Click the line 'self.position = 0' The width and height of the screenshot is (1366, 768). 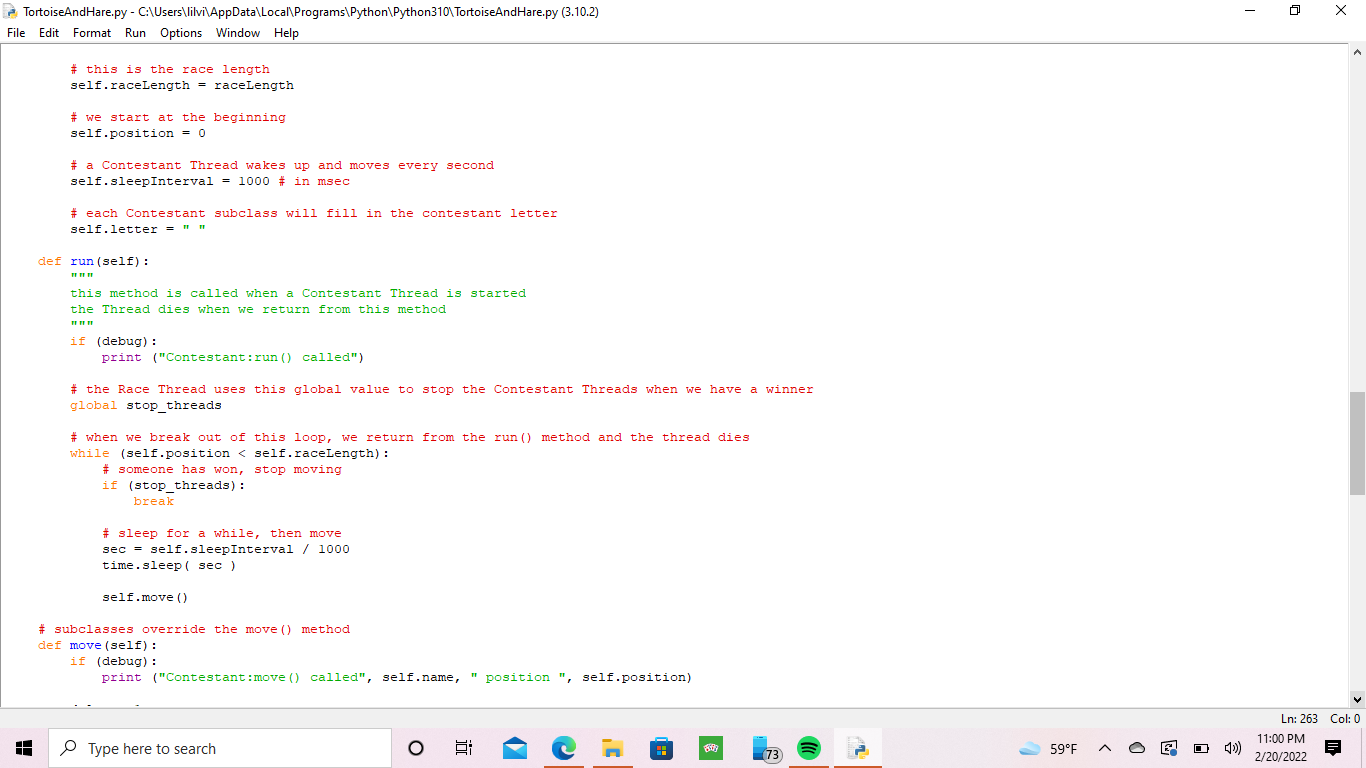tap(138, 133)
